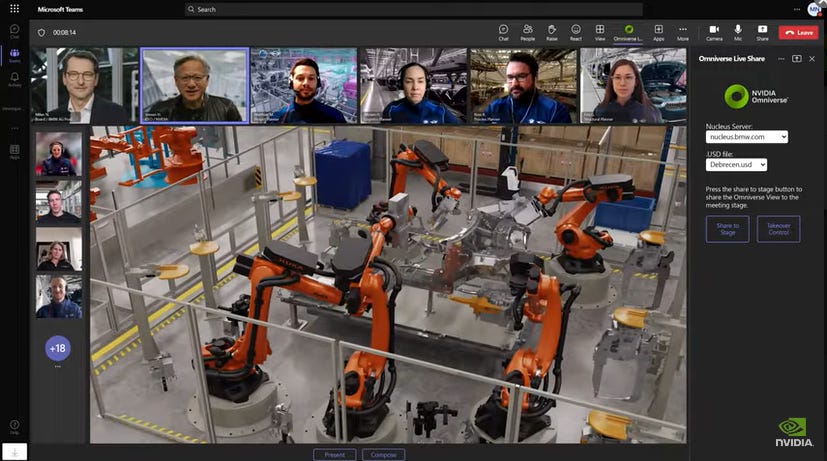Viewport: 827px width, 461px height.
Task: Click the download icon at bottom left
Action: [x=14, y=452]
